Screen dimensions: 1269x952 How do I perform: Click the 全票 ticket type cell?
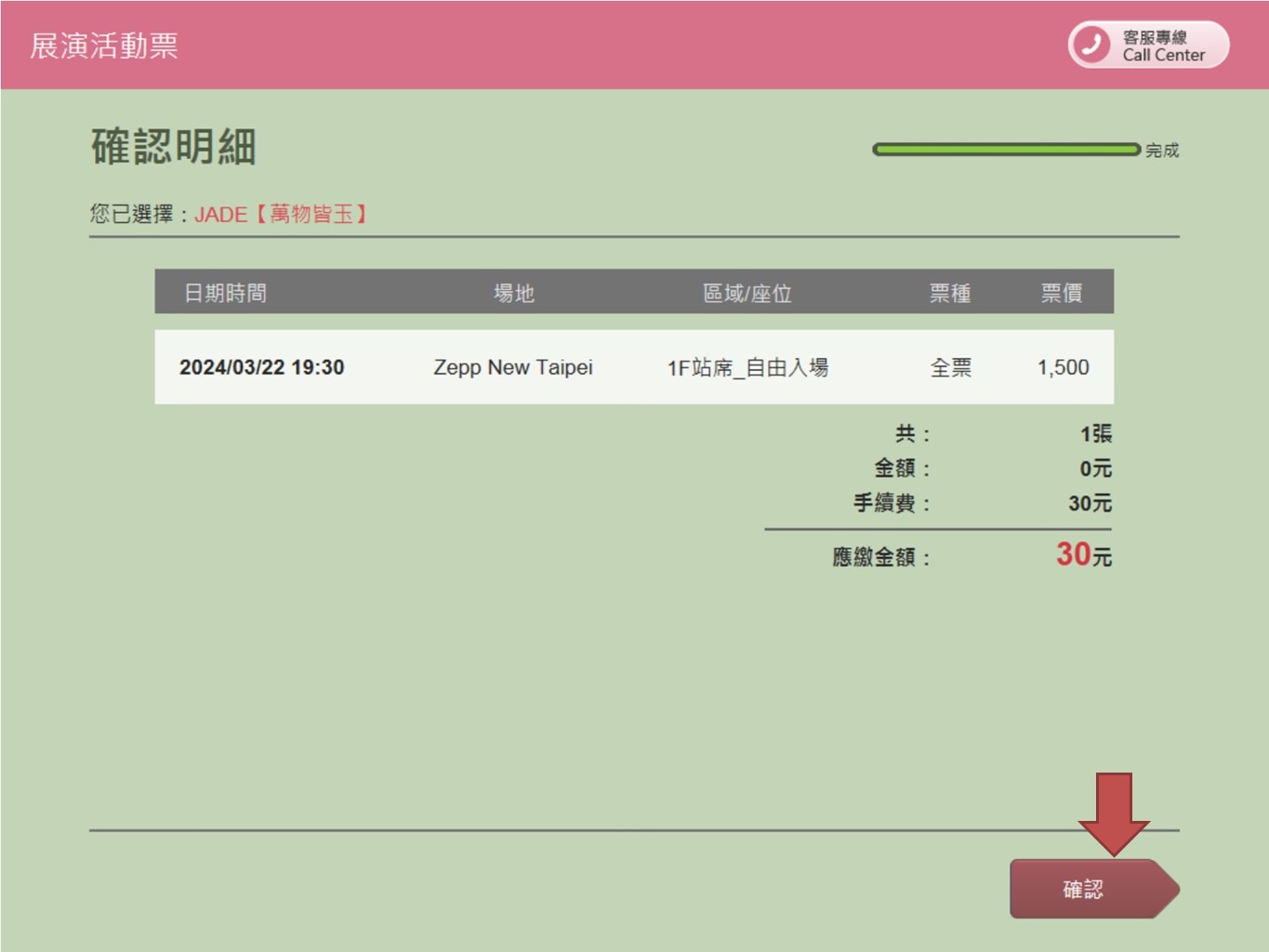point(950,367)
